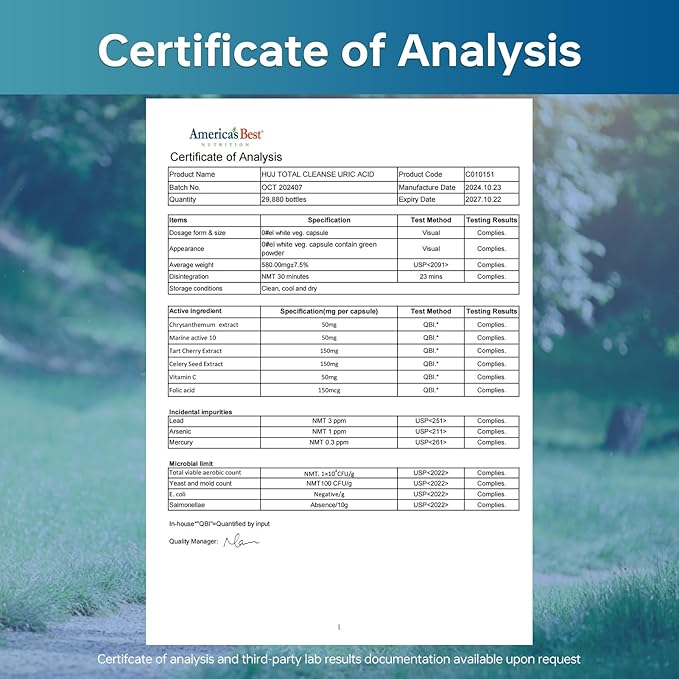Click the 'Batch No.' label cell
Screen dimensions: 679x679
[214, 188]
